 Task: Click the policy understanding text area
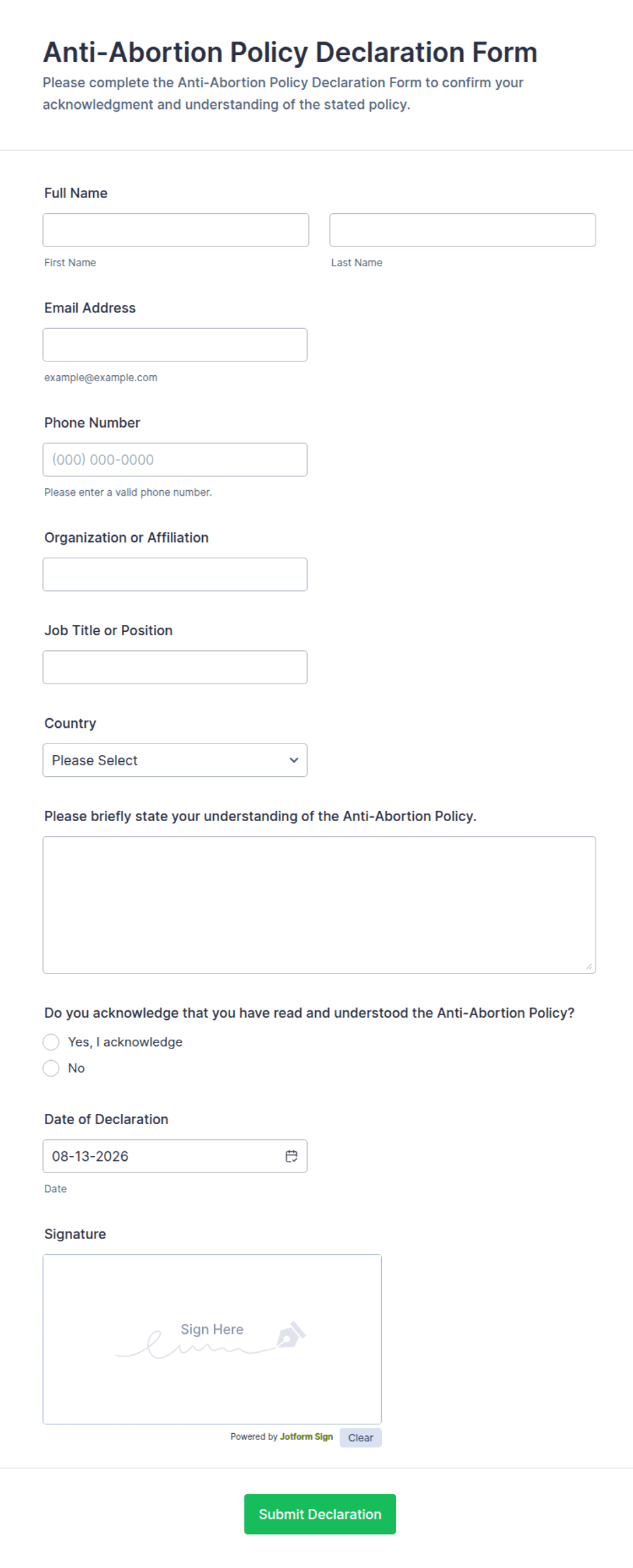(319, 905)
